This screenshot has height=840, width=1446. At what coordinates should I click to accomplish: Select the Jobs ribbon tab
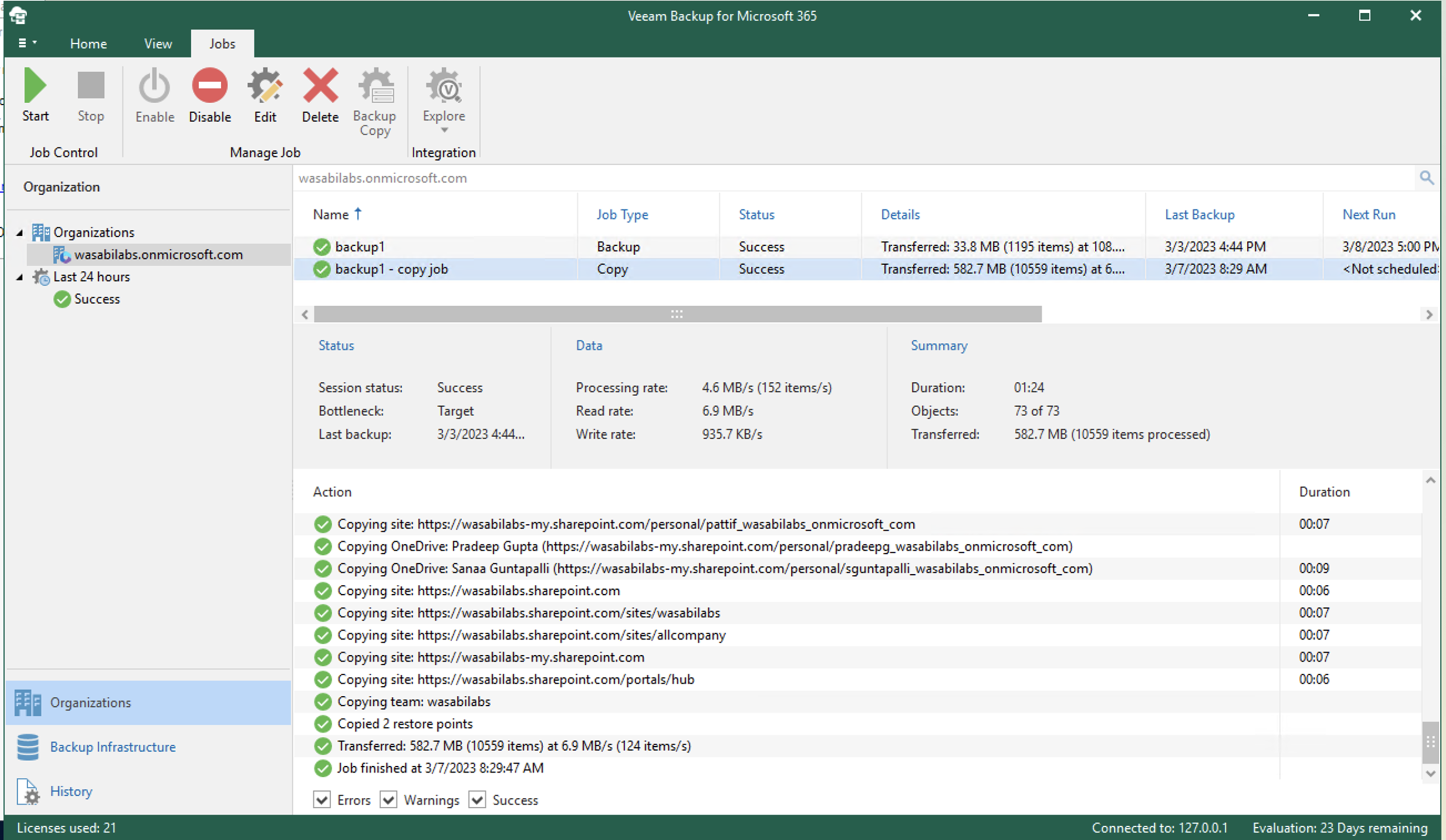coord(222,44)
